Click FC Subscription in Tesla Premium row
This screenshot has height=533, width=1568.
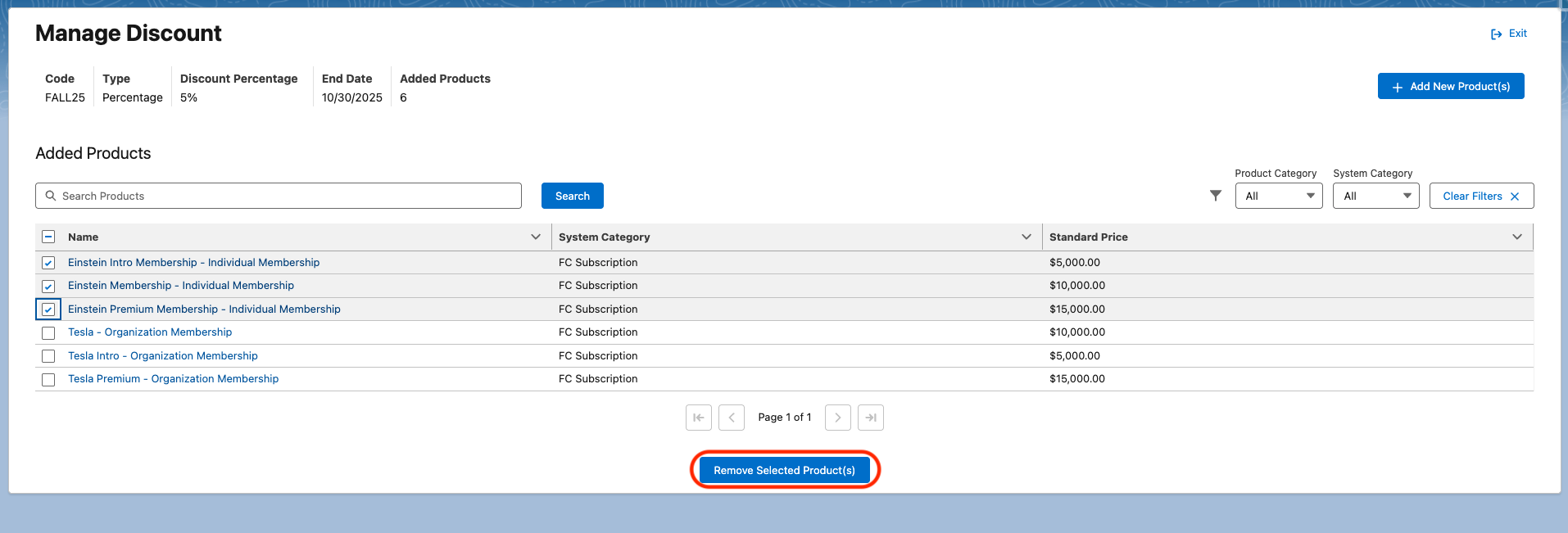[x=598, y=378]
